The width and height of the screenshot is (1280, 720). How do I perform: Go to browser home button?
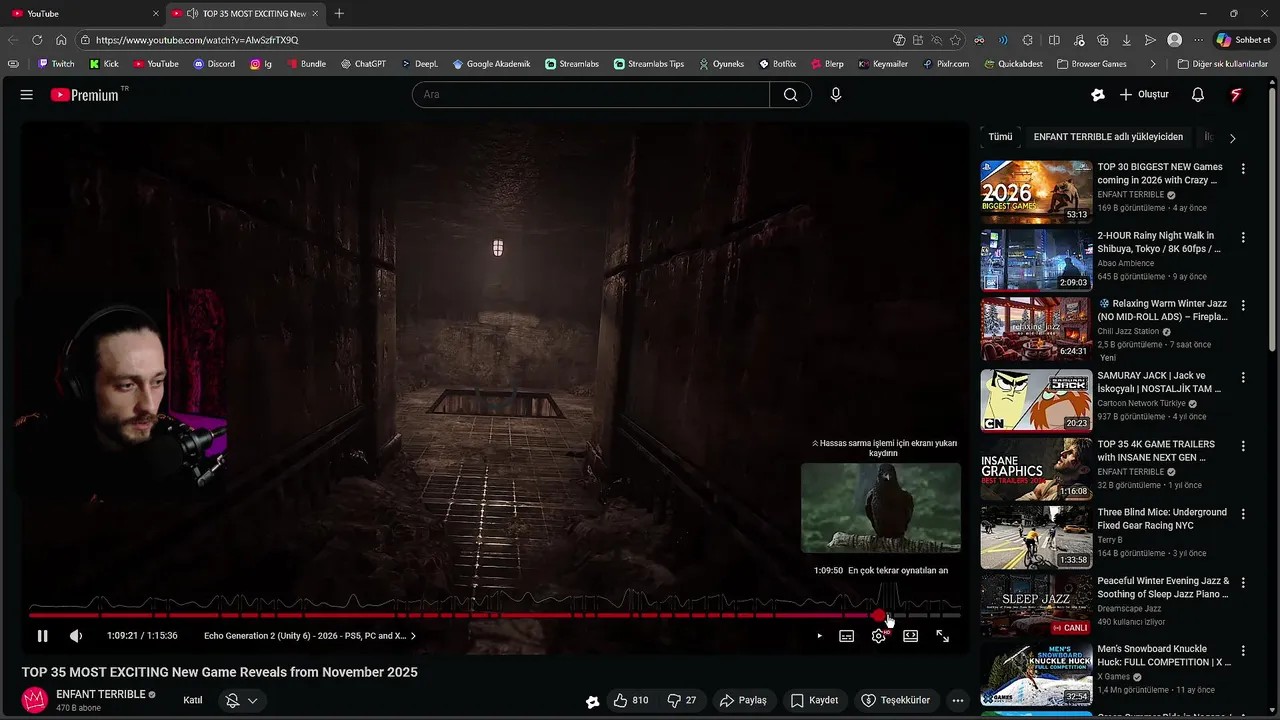[x=61, y=40]
